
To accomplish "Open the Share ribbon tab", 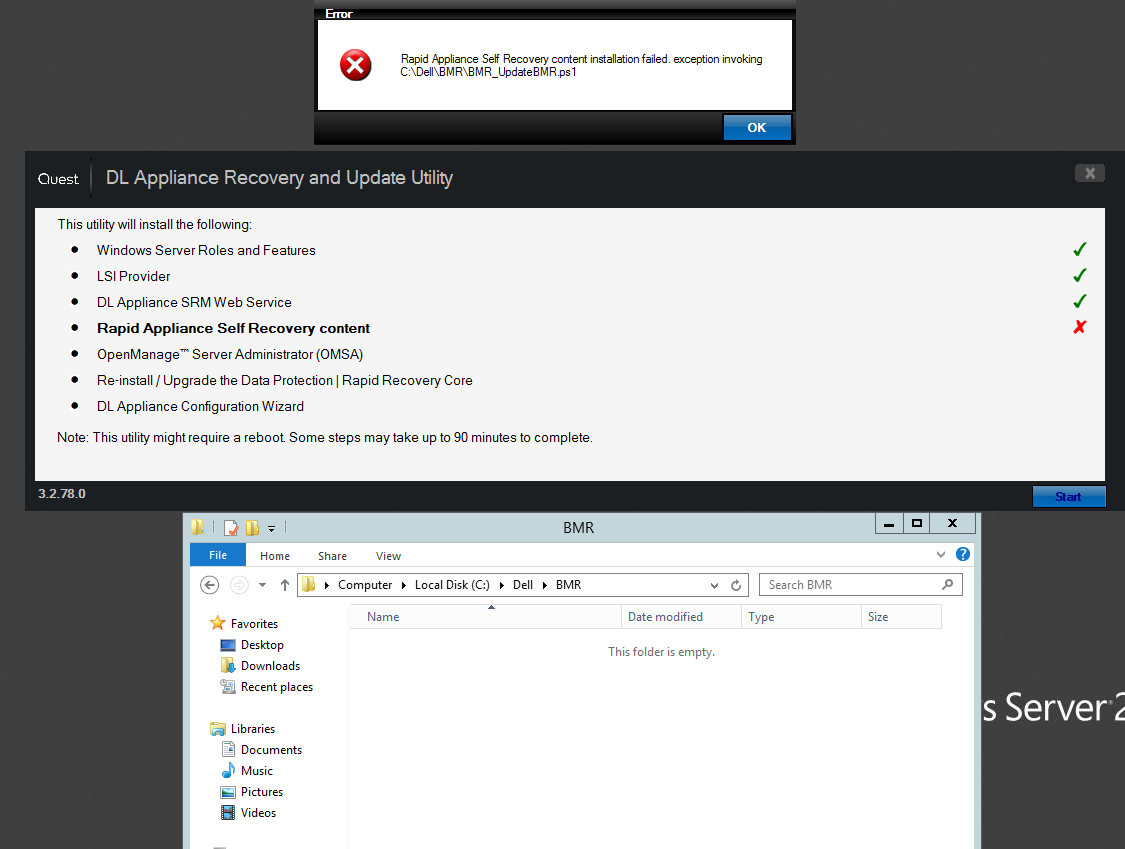I will tap(332, 556).
